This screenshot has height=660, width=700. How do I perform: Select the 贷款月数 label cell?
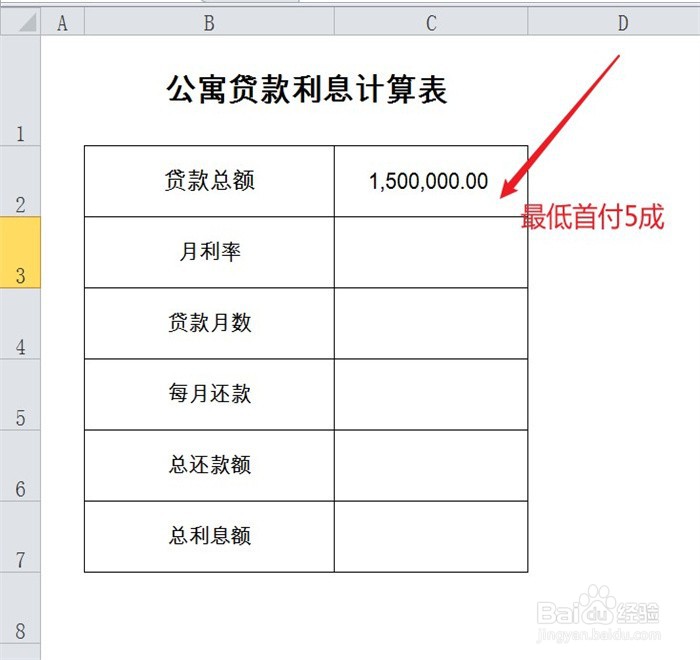(209, 323)
